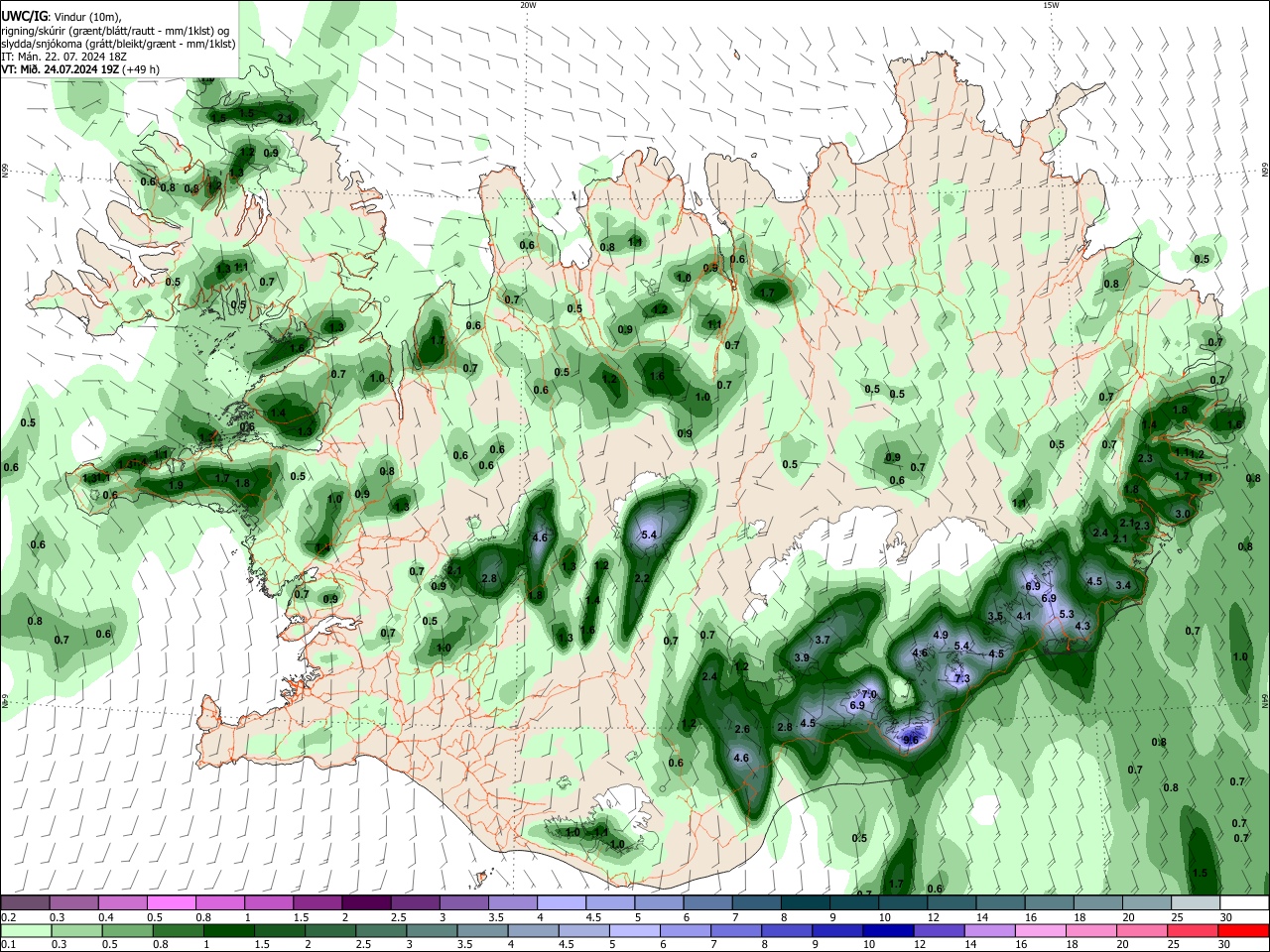Select the 7.0 precipitation value on the map
1270x952 pixels.
click(869, 694)
